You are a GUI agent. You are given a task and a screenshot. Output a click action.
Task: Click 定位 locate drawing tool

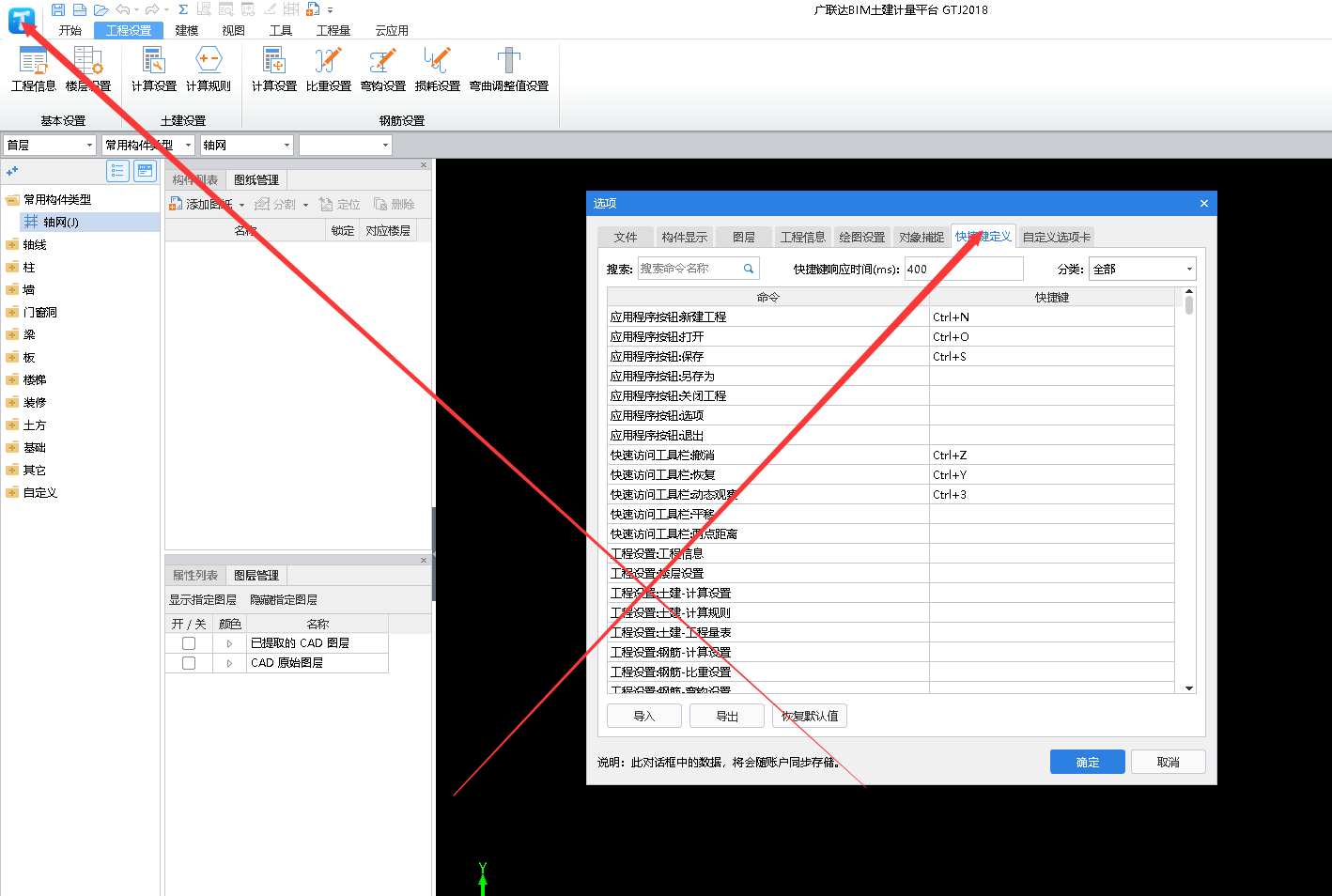pyautogui.click(x=339, y=204)
